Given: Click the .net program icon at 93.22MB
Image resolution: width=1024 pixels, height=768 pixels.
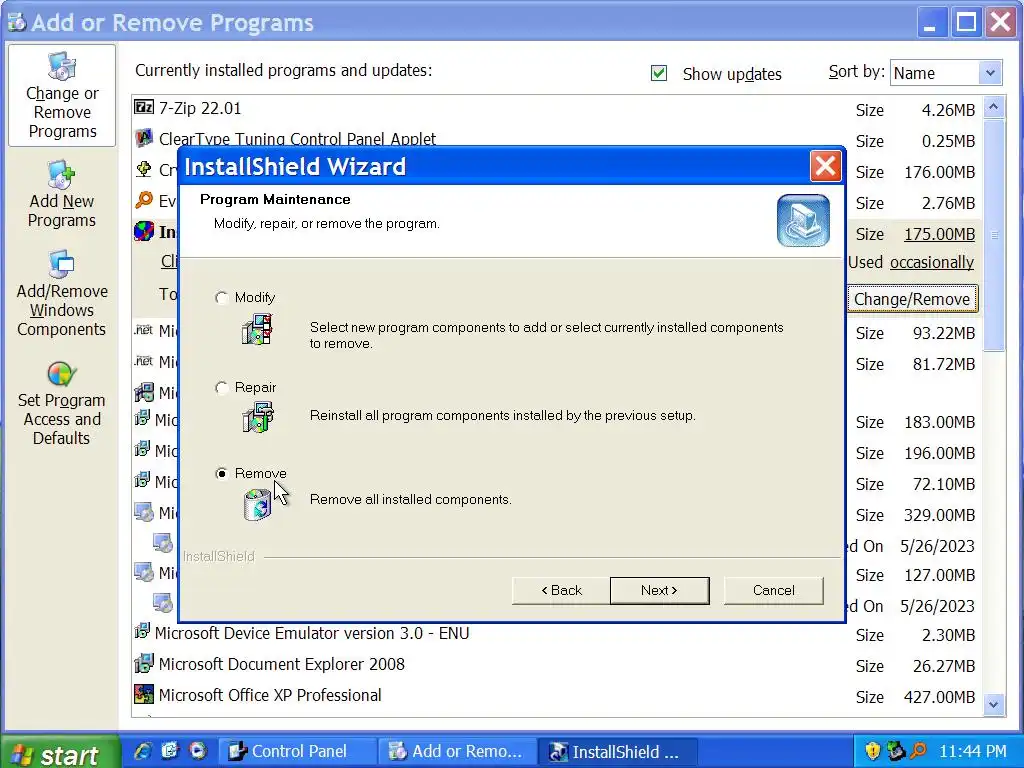Looking at the screenshot, I should (144, 330).
